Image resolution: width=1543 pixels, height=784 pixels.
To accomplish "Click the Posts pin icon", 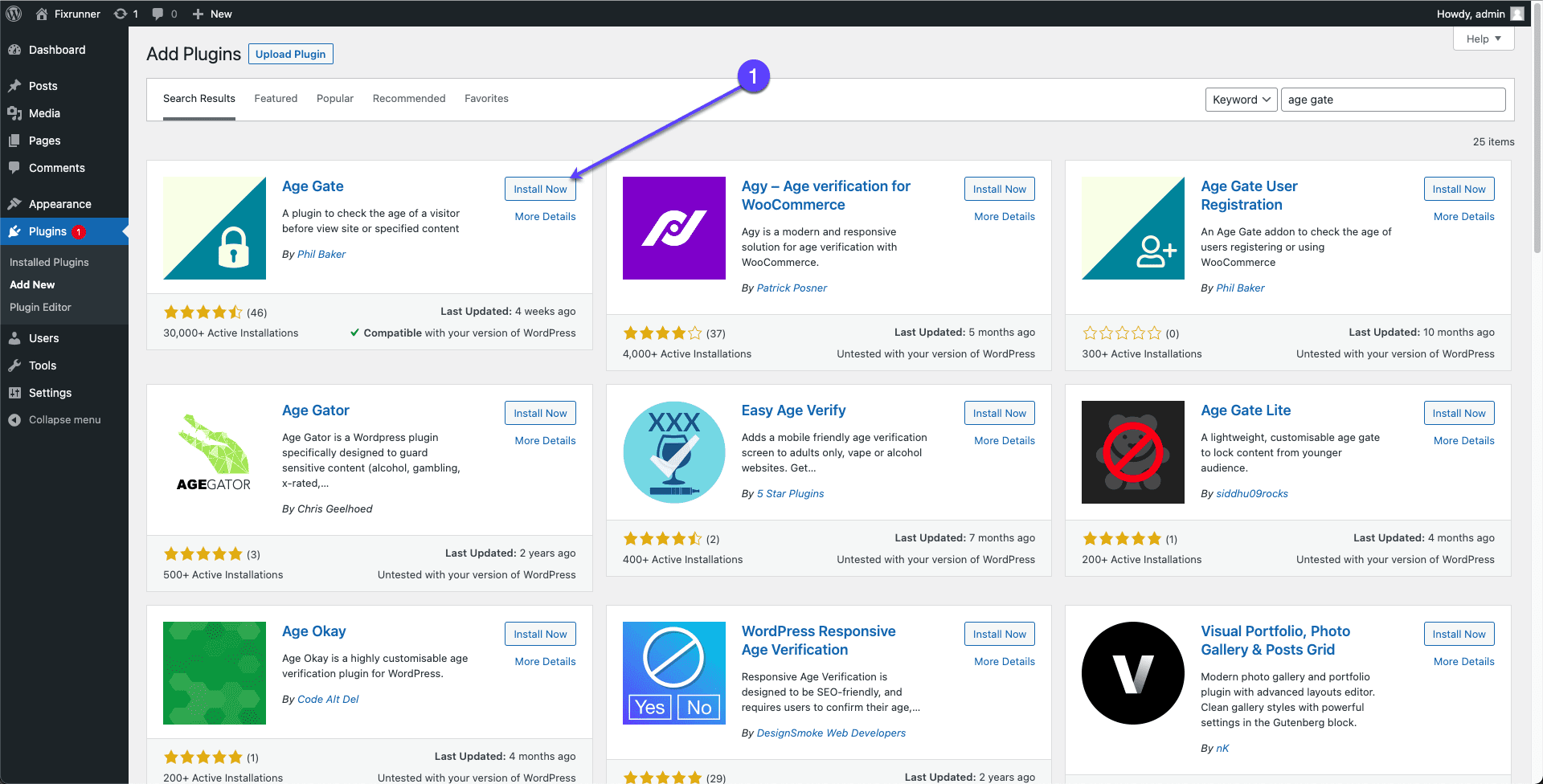I will coord(14,86).
